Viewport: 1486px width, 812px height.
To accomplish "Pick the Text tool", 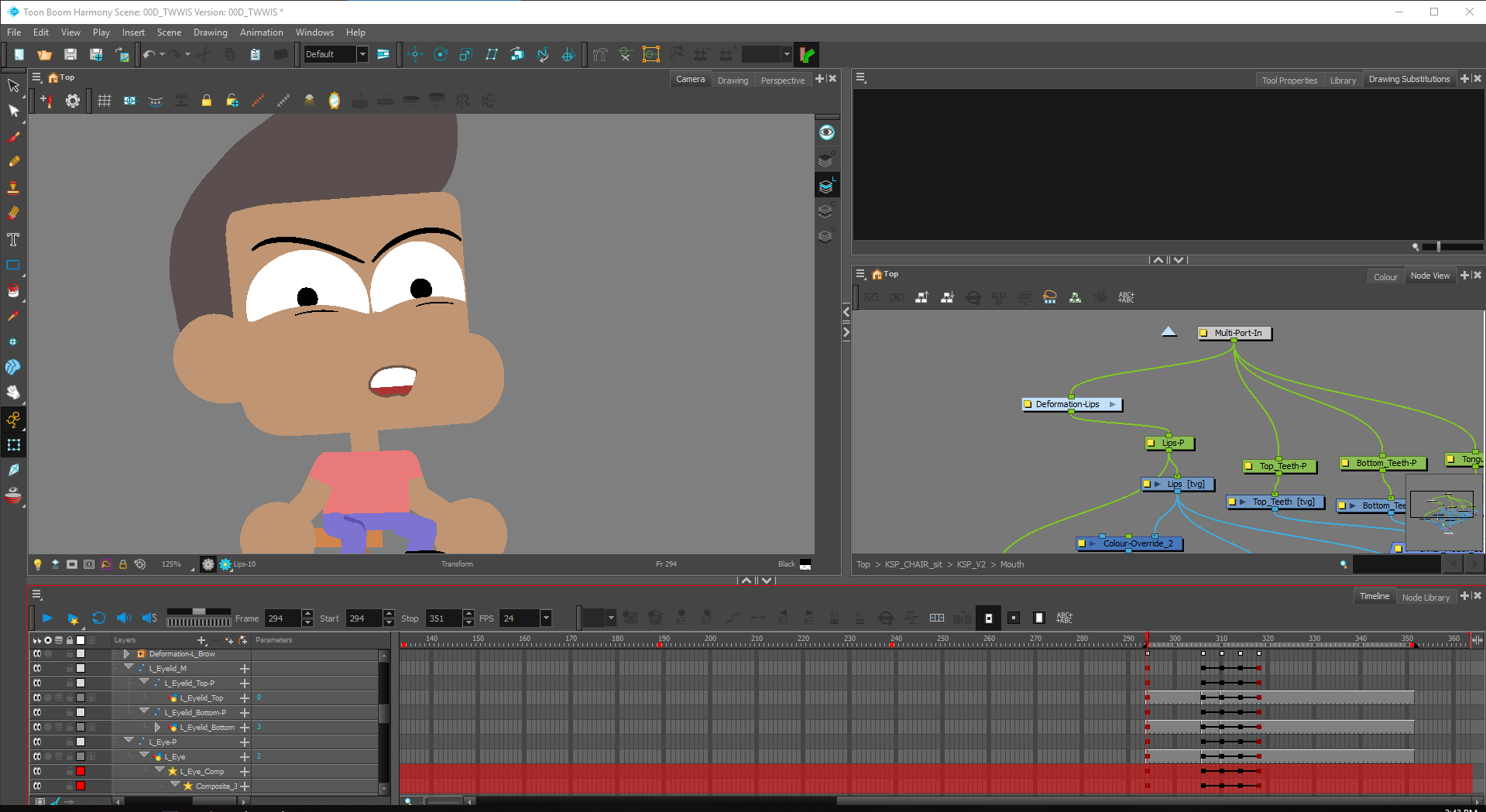I will tap(13, 239).
